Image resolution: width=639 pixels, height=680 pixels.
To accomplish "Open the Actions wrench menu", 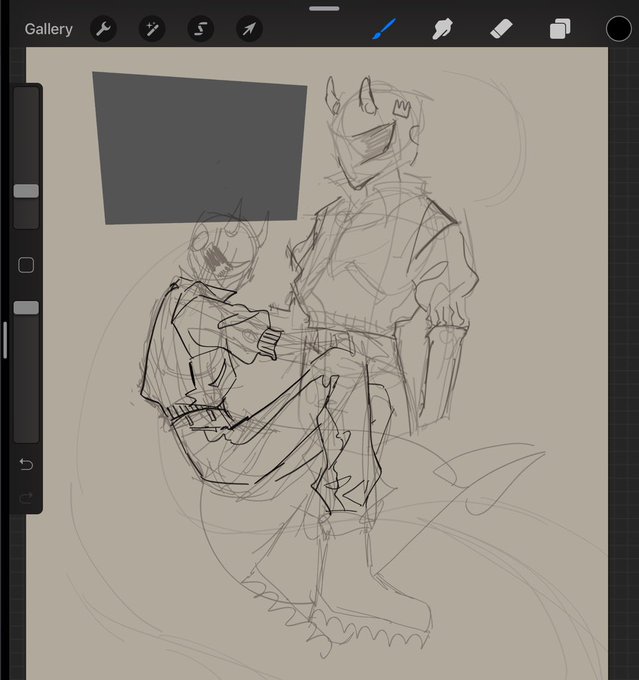I will (103, 29).
